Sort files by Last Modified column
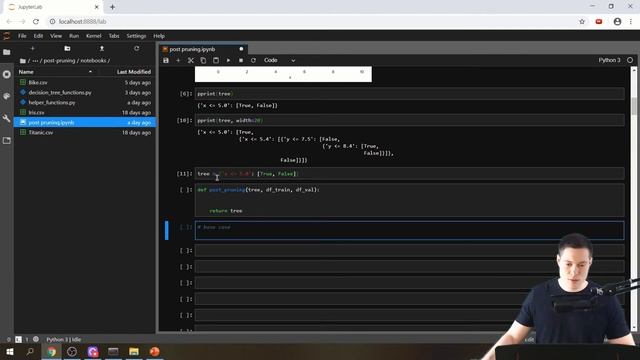Screen dimensions: 640x360 133,72
